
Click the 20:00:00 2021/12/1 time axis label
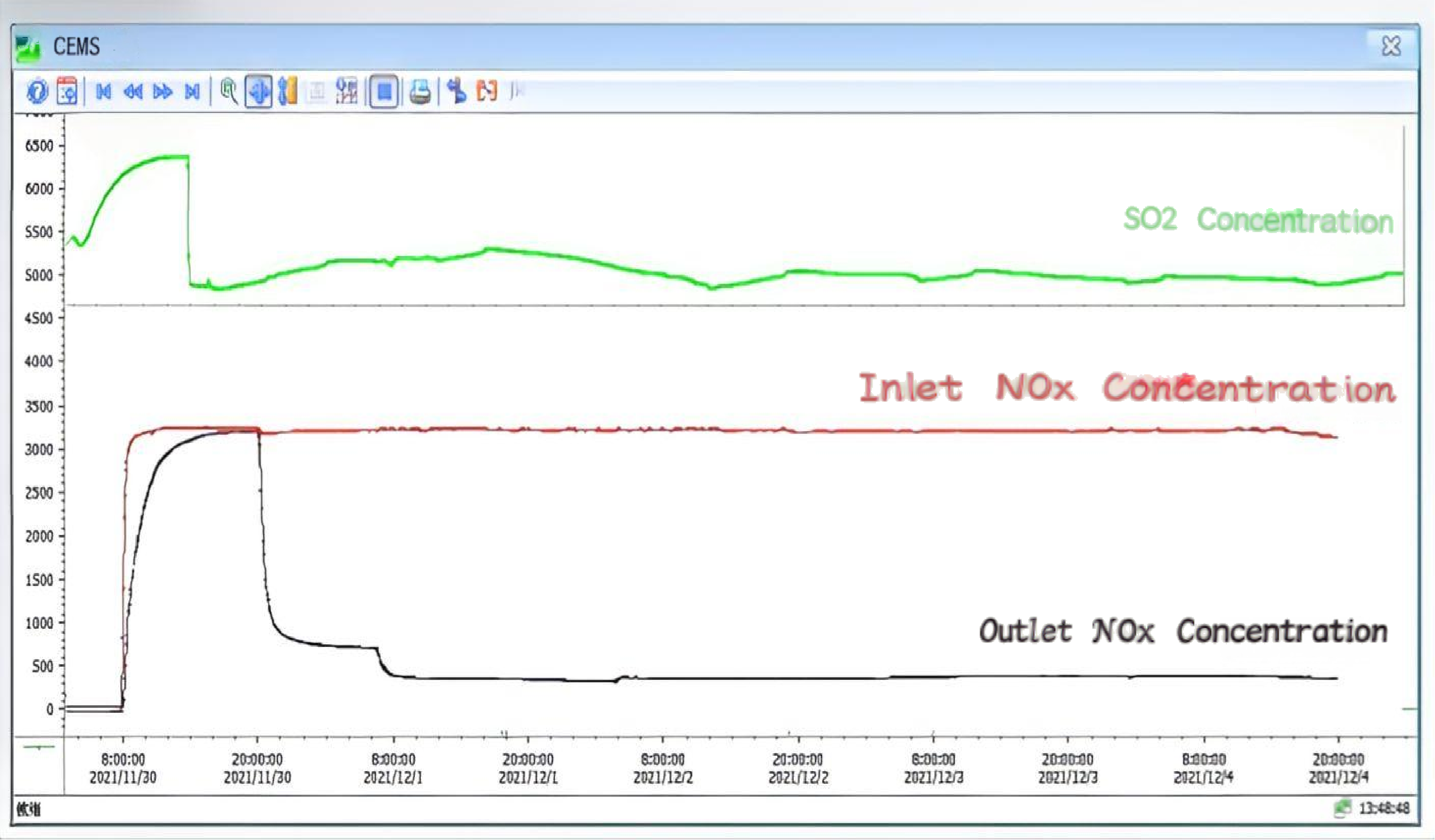(x=528, y=768)
